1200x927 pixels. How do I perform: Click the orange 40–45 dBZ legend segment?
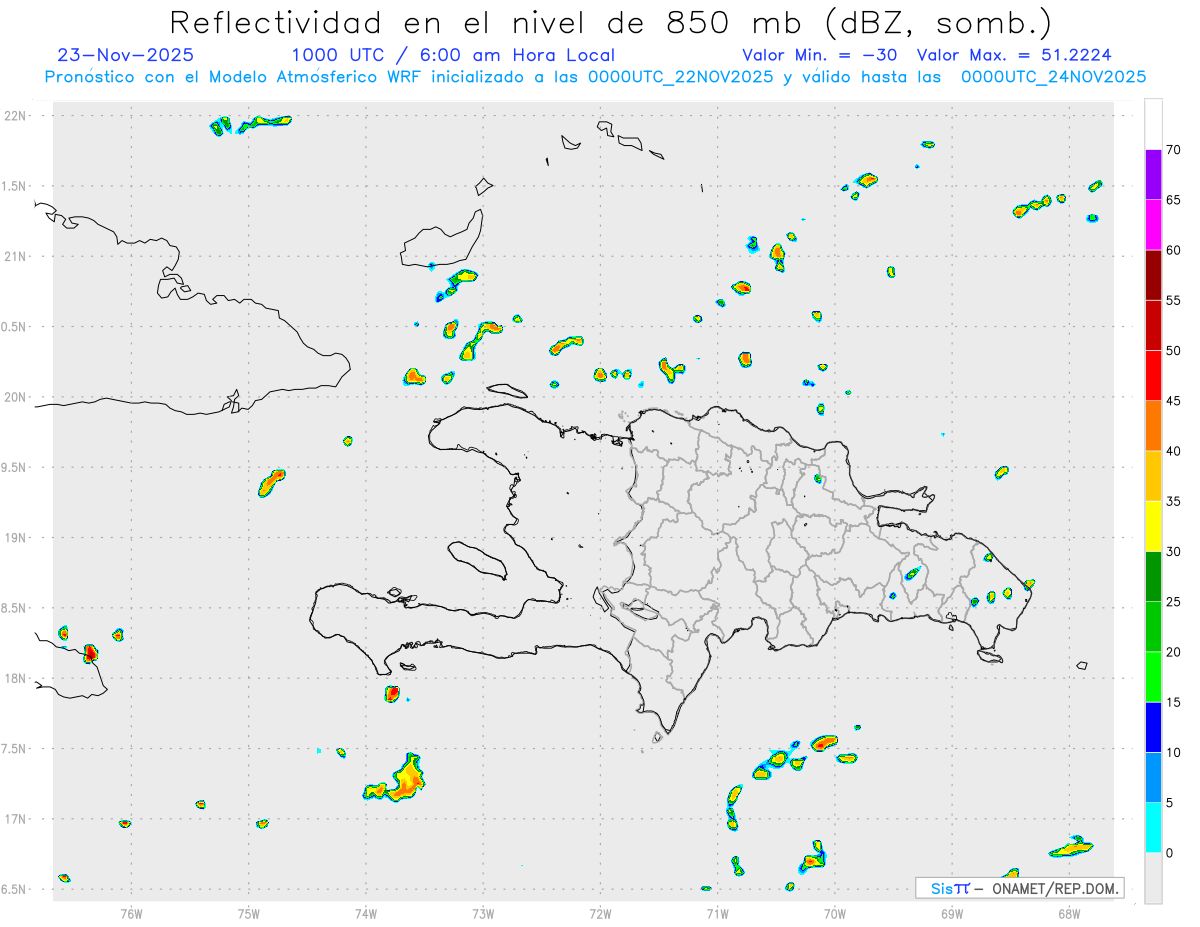coord(1153,426)
